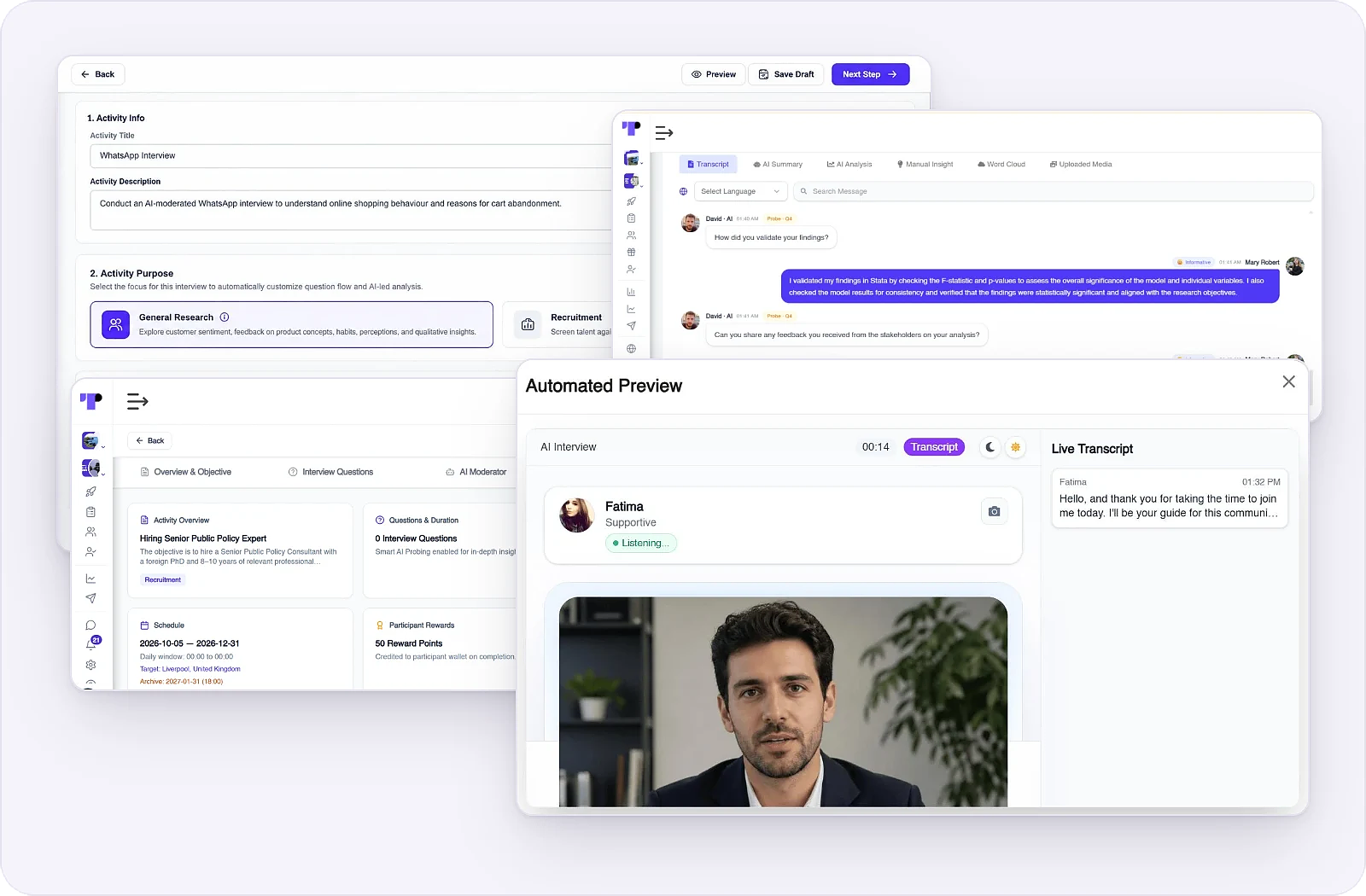The width and height of the screenshot is (1366, 896).
Task: Open the Select Language dropdown
Action: tap(740, 191)
